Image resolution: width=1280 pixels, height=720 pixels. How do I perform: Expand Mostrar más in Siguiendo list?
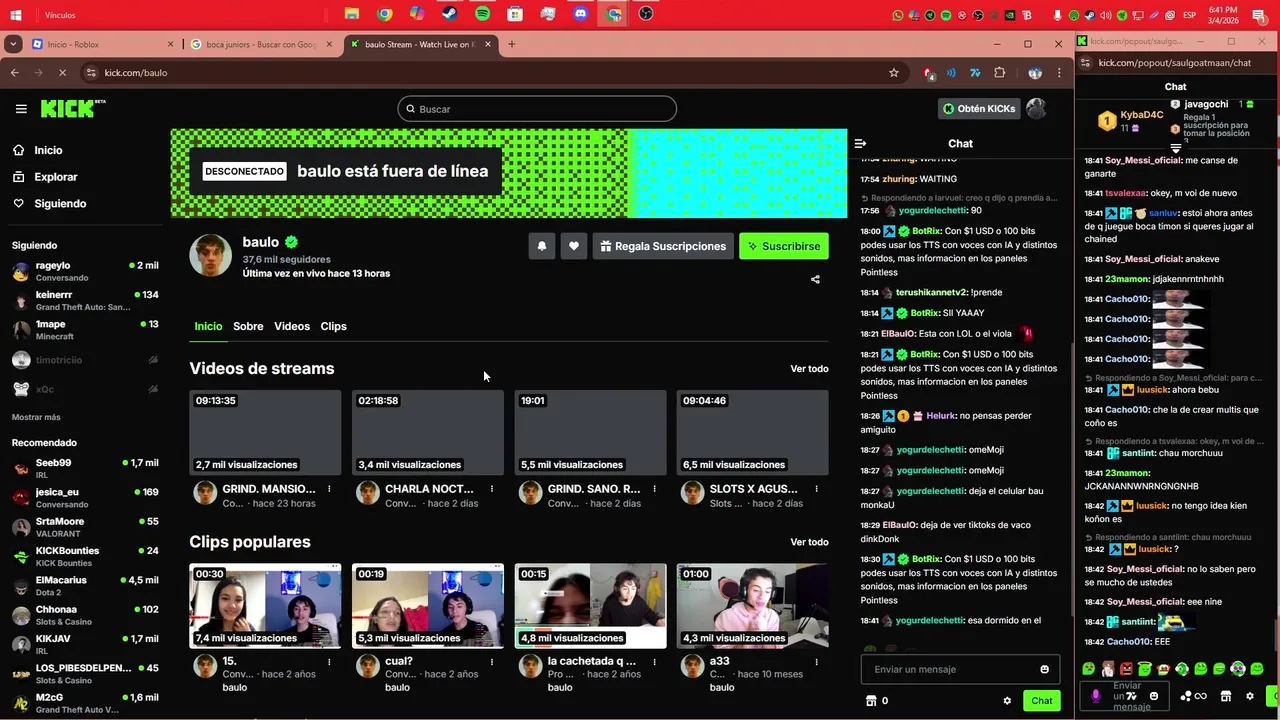(36, 417)
